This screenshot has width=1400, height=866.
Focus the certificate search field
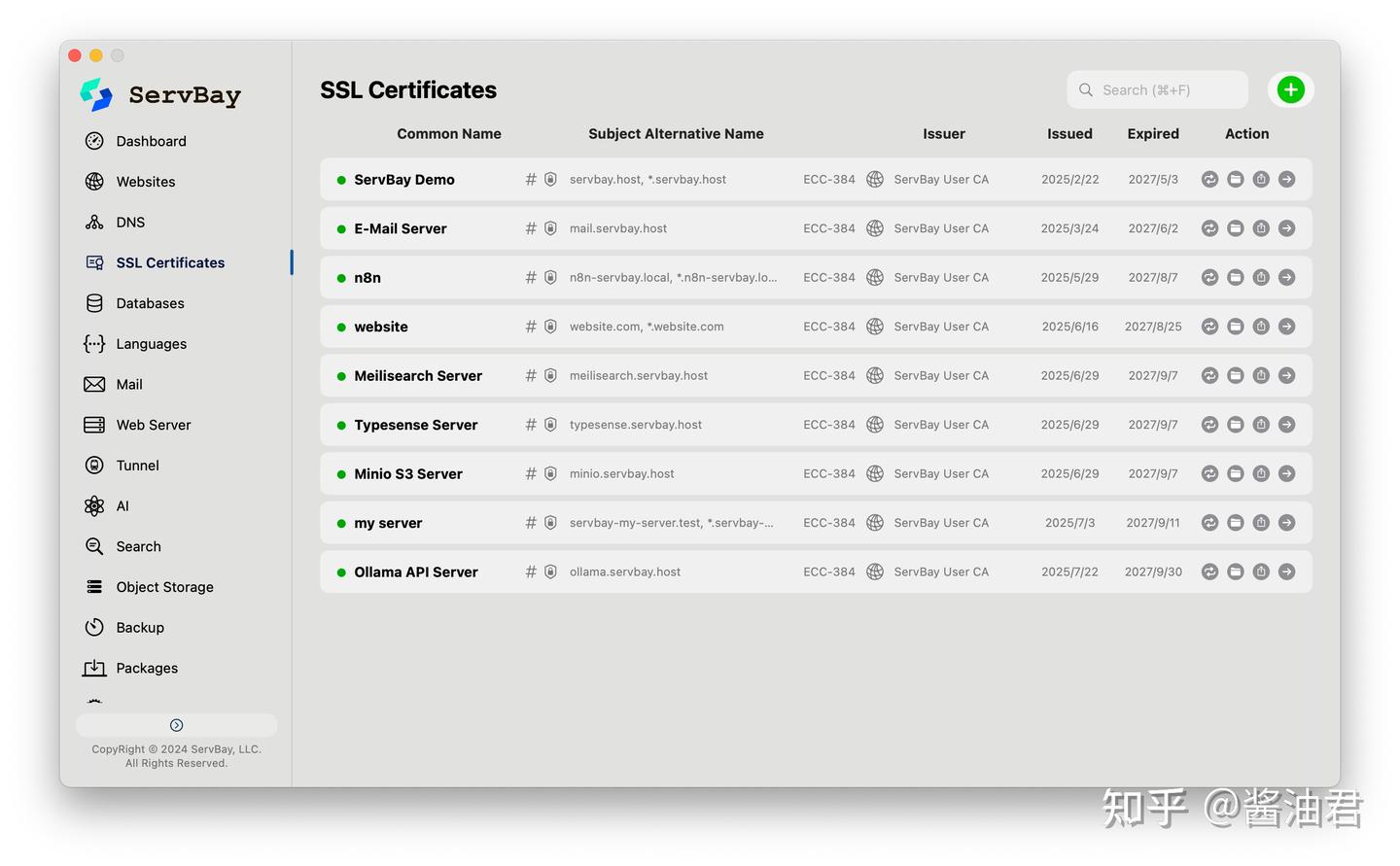pos(1157,89)
